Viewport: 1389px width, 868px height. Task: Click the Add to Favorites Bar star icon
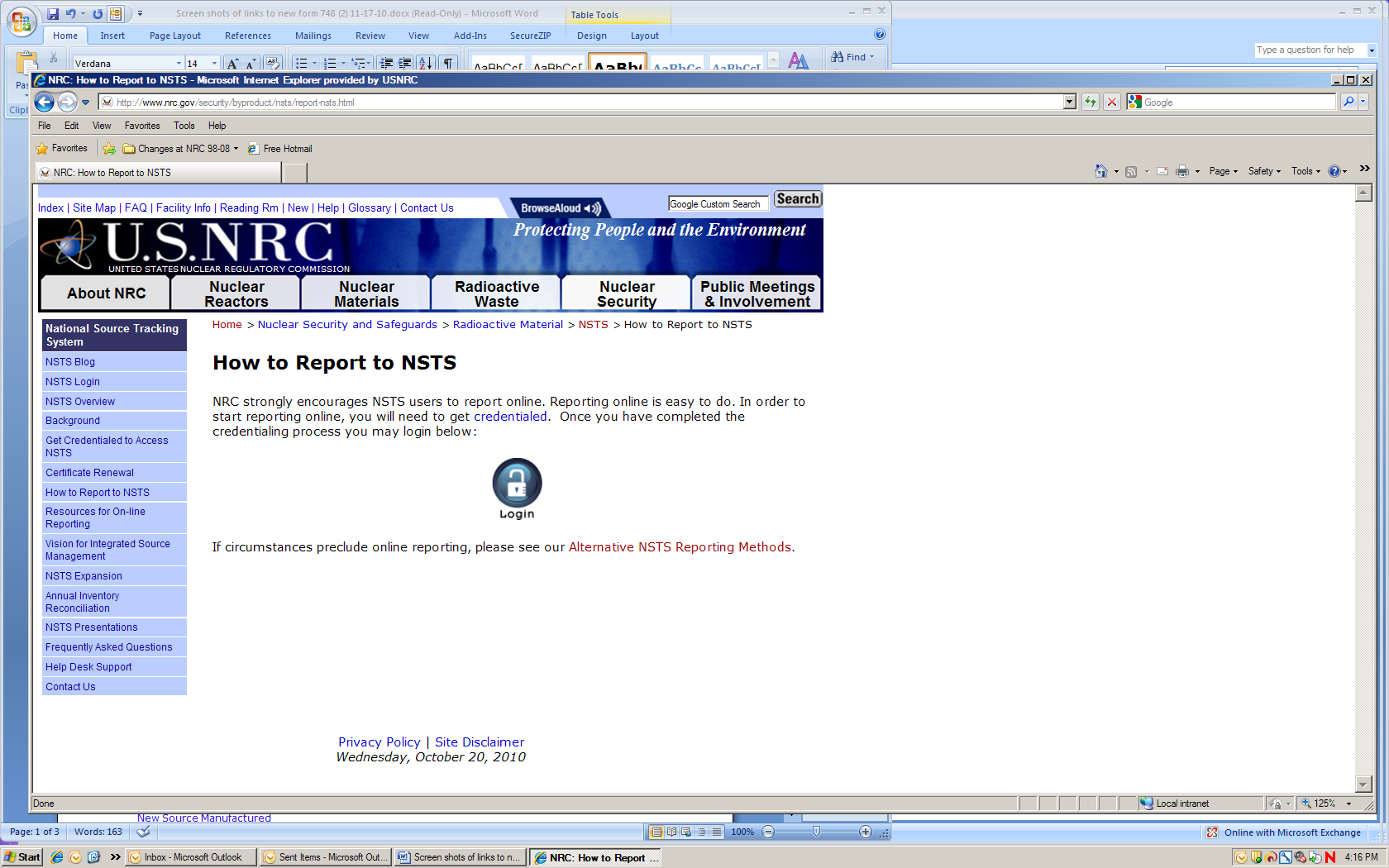click(x=109, y=149)
